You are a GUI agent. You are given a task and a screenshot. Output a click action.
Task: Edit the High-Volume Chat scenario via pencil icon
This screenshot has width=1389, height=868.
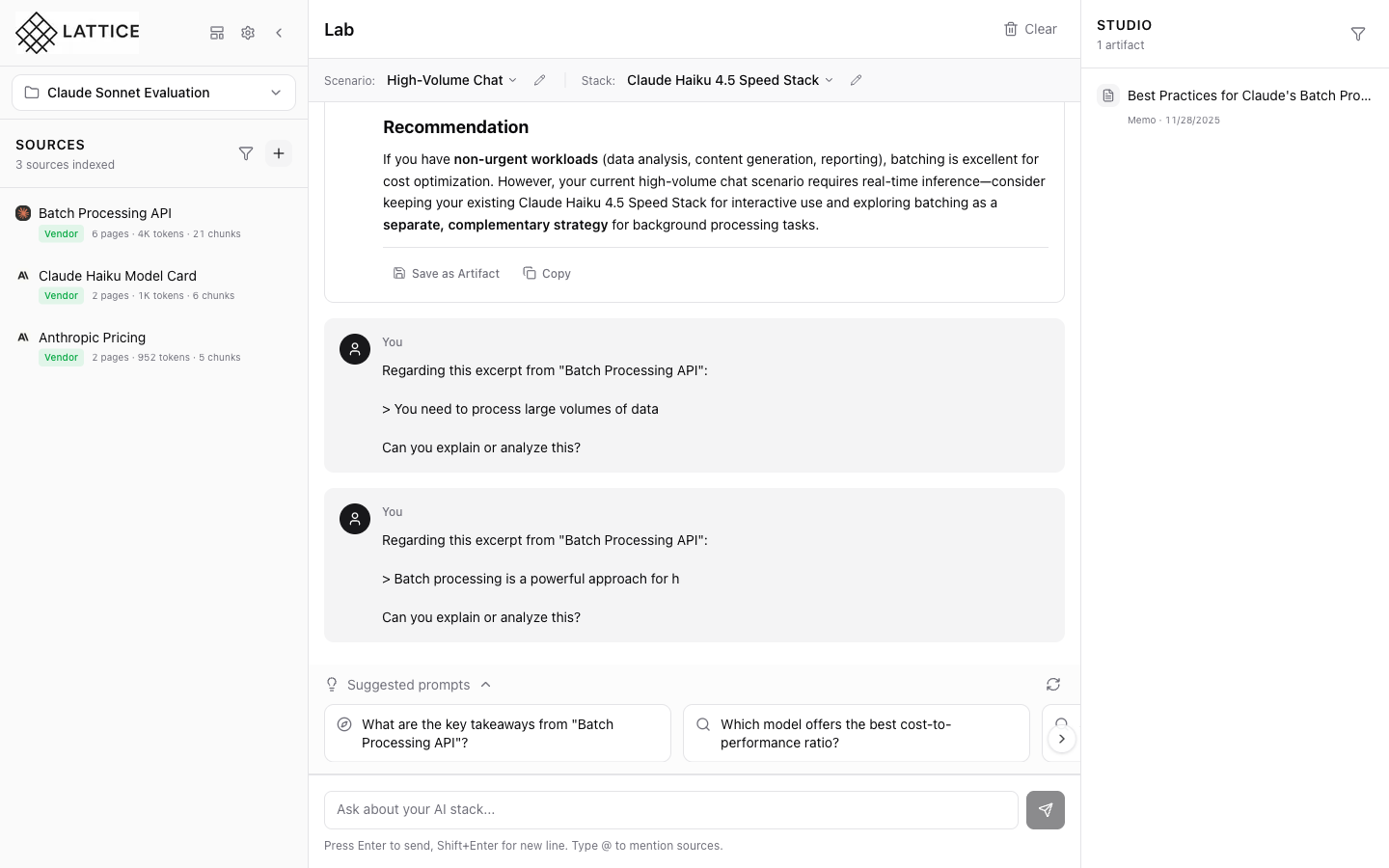539,80
